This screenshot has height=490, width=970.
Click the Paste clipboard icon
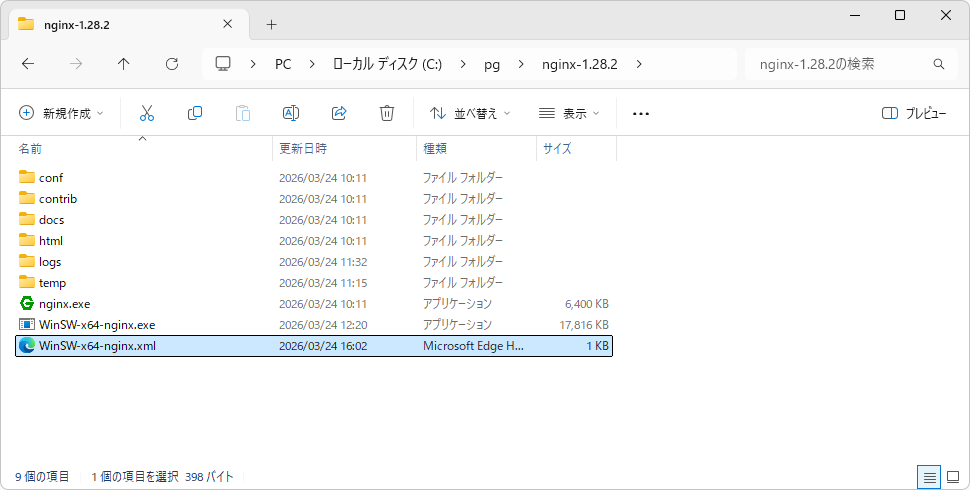(243, 113)
